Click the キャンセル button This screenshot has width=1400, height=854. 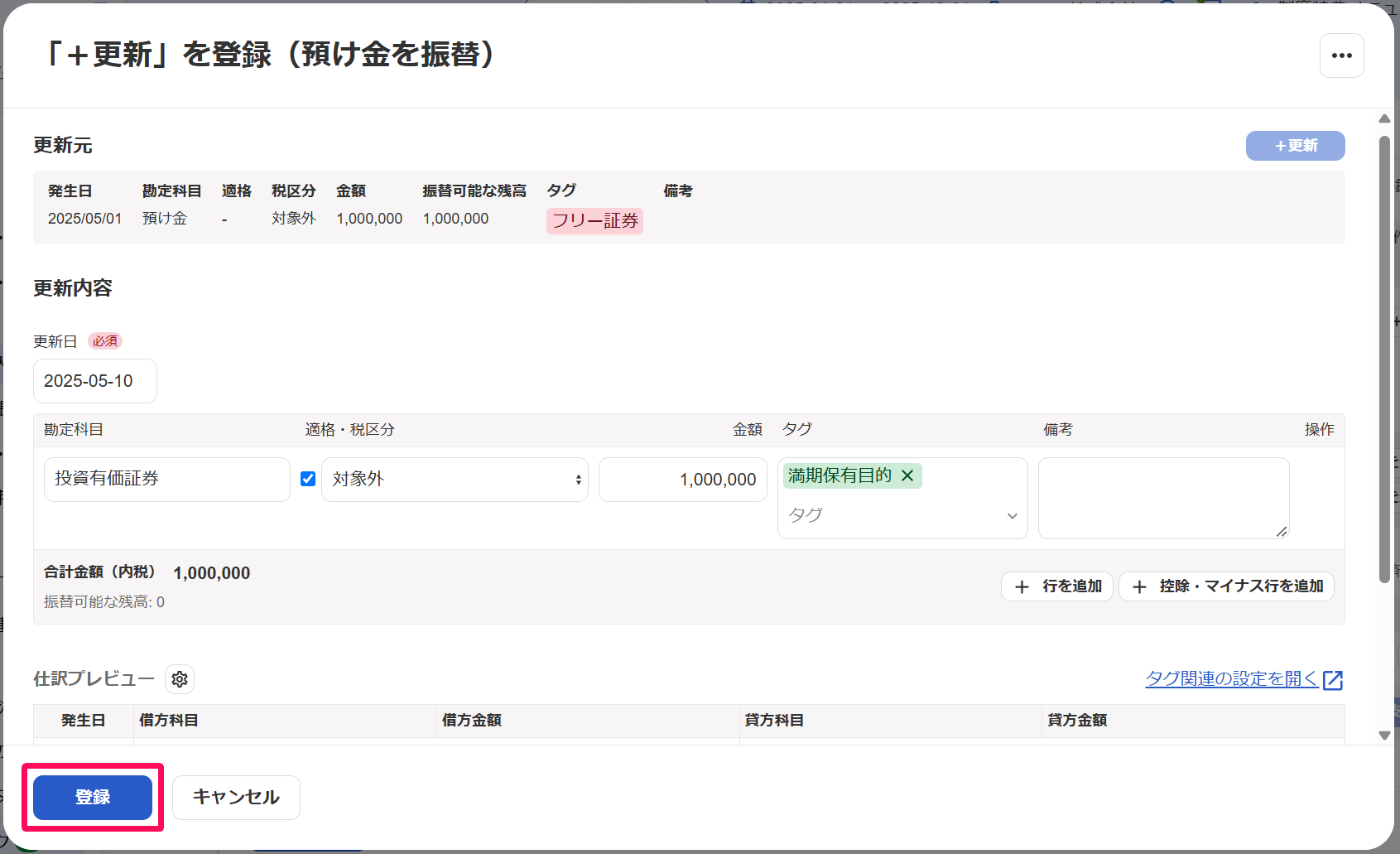[x=236, y=797]
